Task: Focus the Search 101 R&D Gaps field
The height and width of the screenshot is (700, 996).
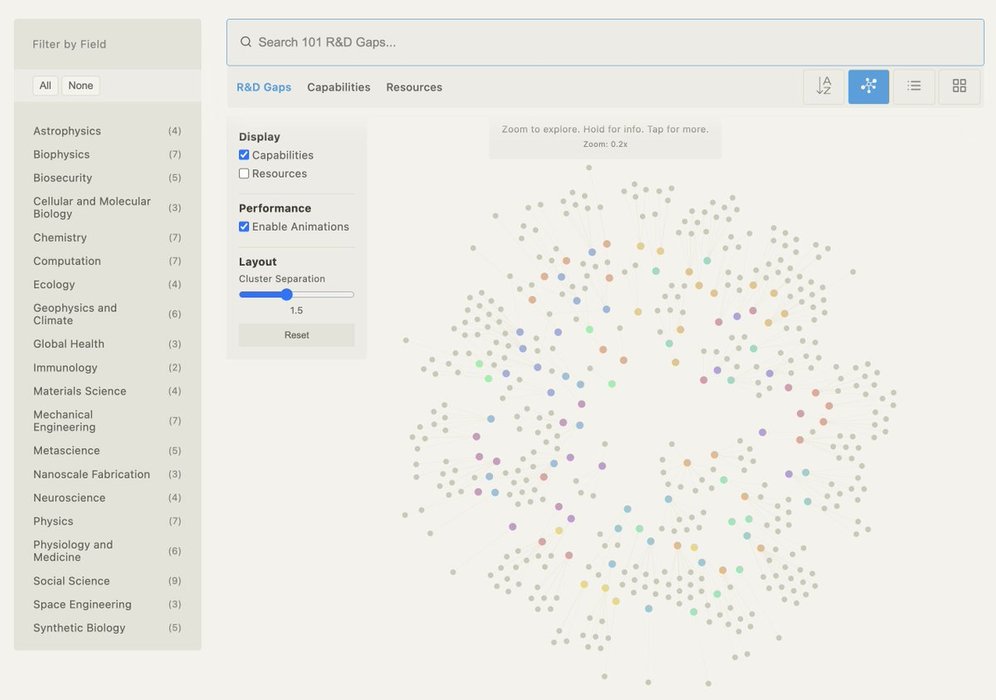Action: click(x=610, y=42)
